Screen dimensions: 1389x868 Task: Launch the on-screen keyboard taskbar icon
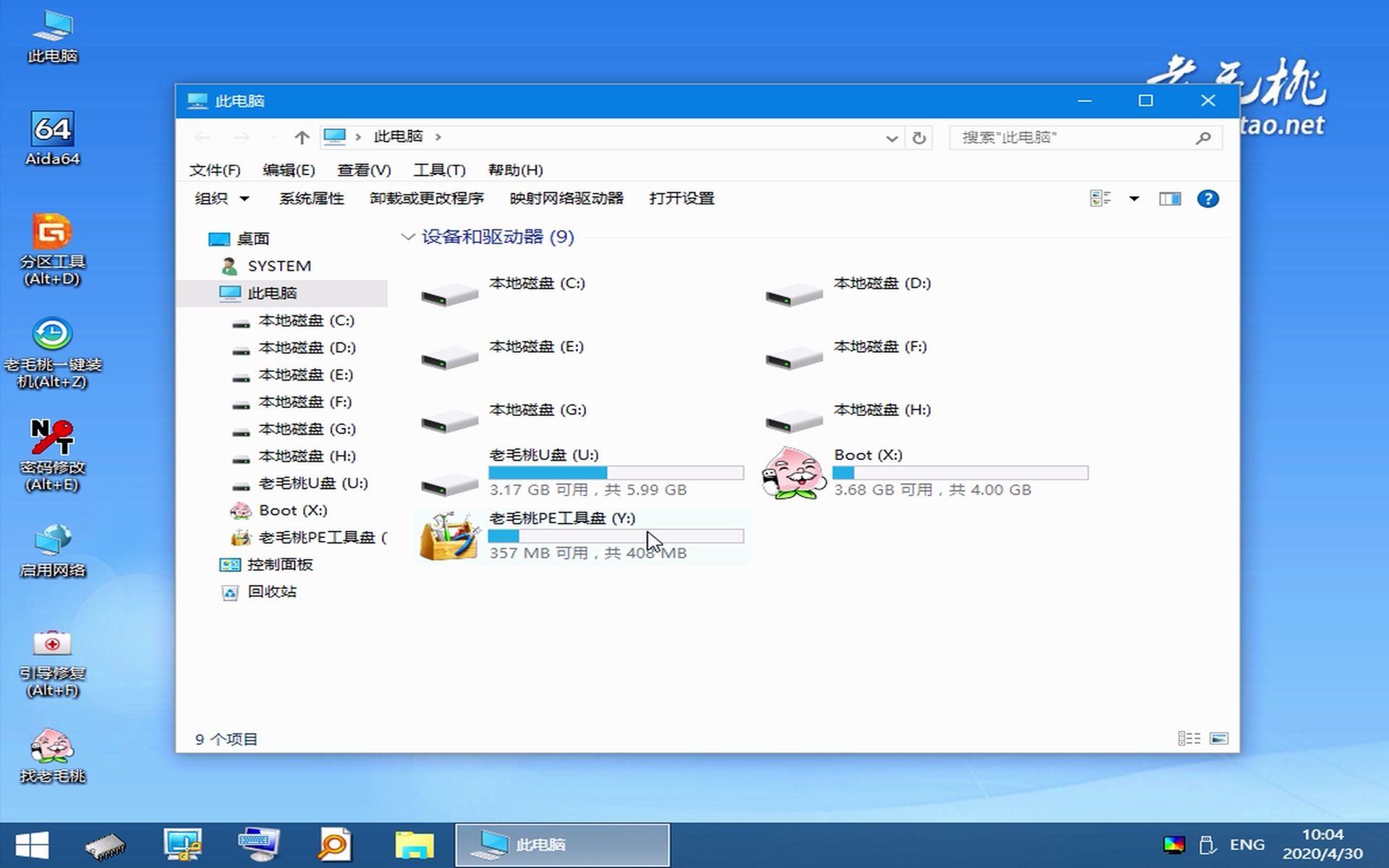(x=259, y=845)
